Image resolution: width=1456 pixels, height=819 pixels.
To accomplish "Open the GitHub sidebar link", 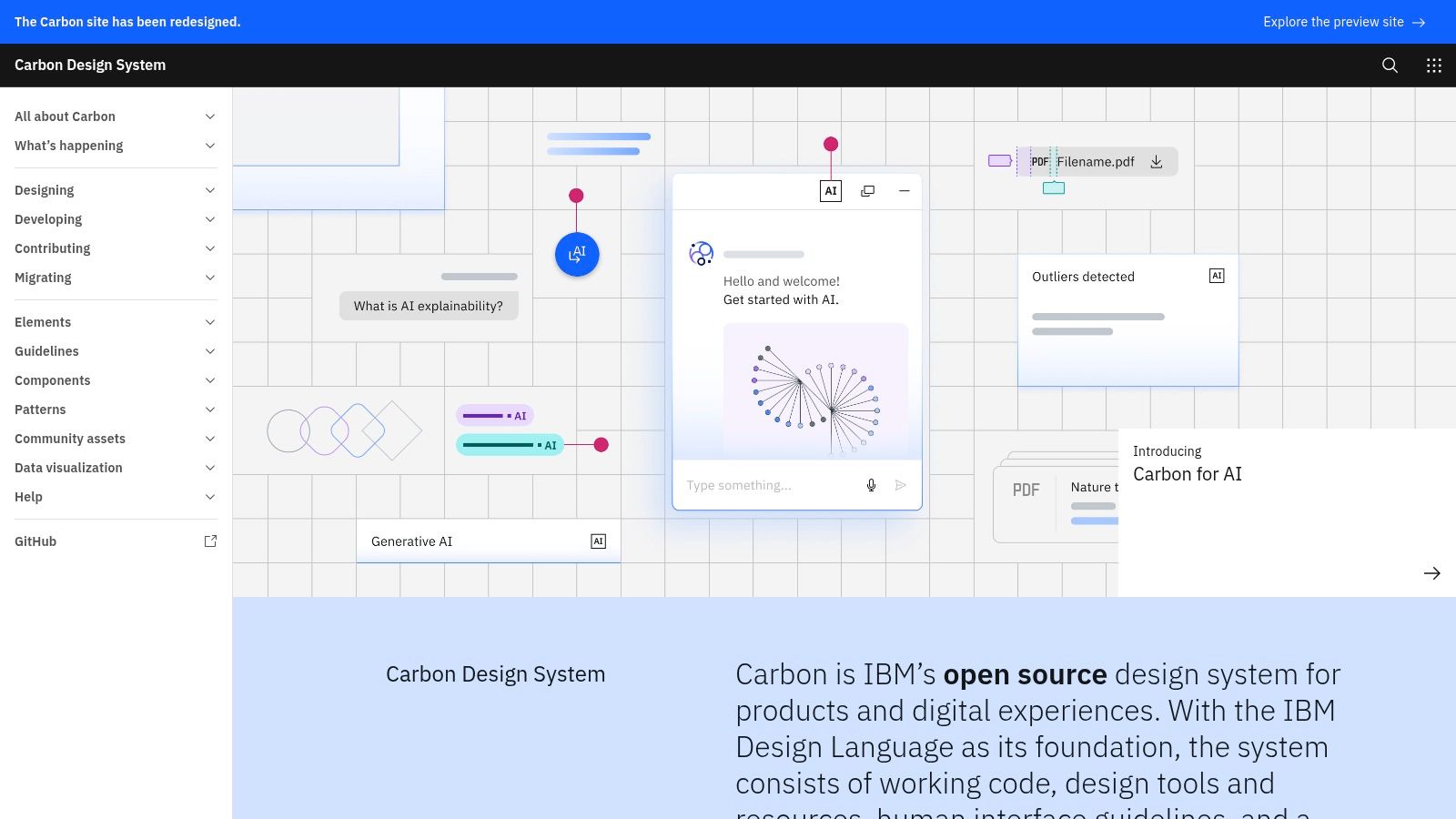I will tap(116, 541).
